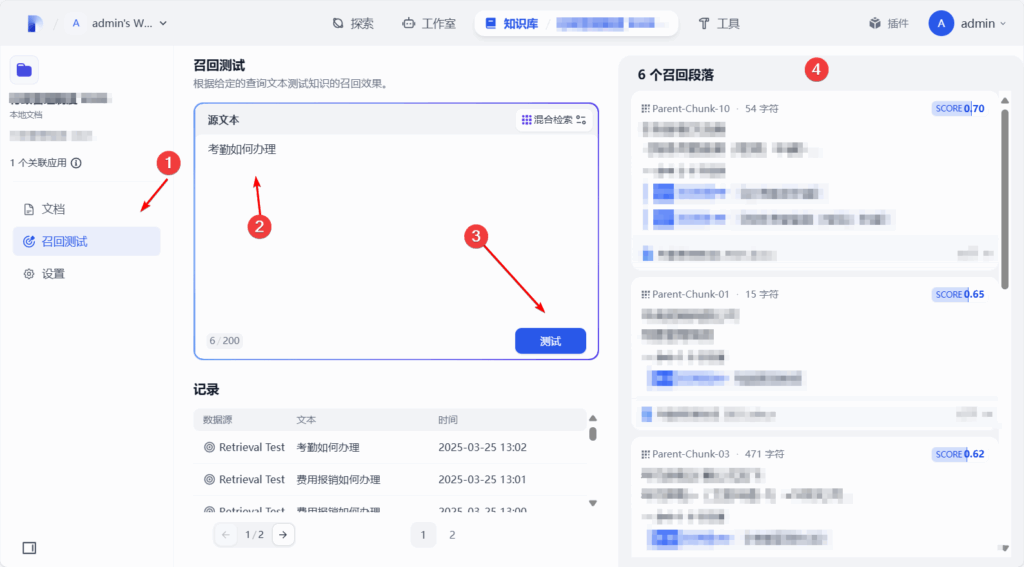Open the 混合检索 retrieval settings
Viewport: 1024px width, 567px height.
point(553,120)
